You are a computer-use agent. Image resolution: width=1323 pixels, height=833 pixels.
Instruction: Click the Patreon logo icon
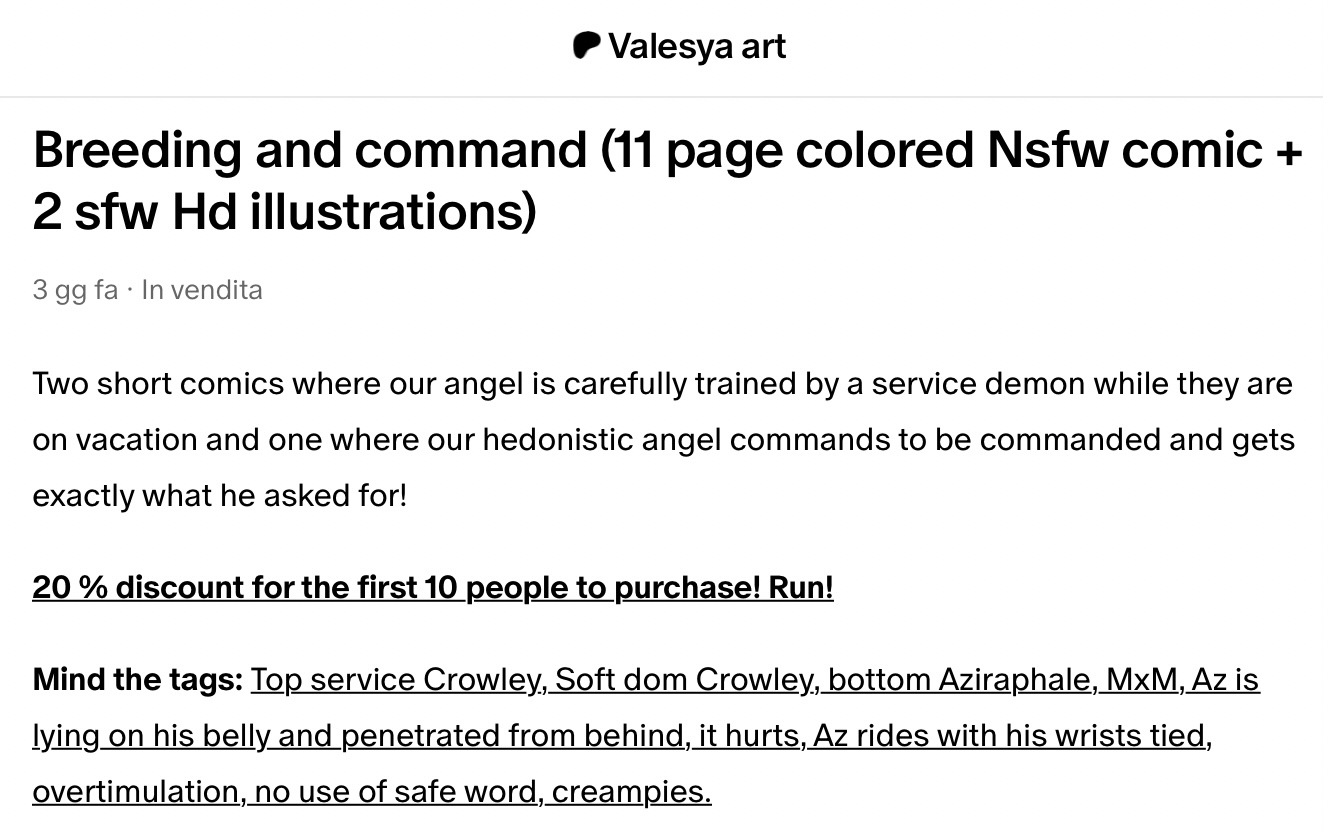[587, 46]
